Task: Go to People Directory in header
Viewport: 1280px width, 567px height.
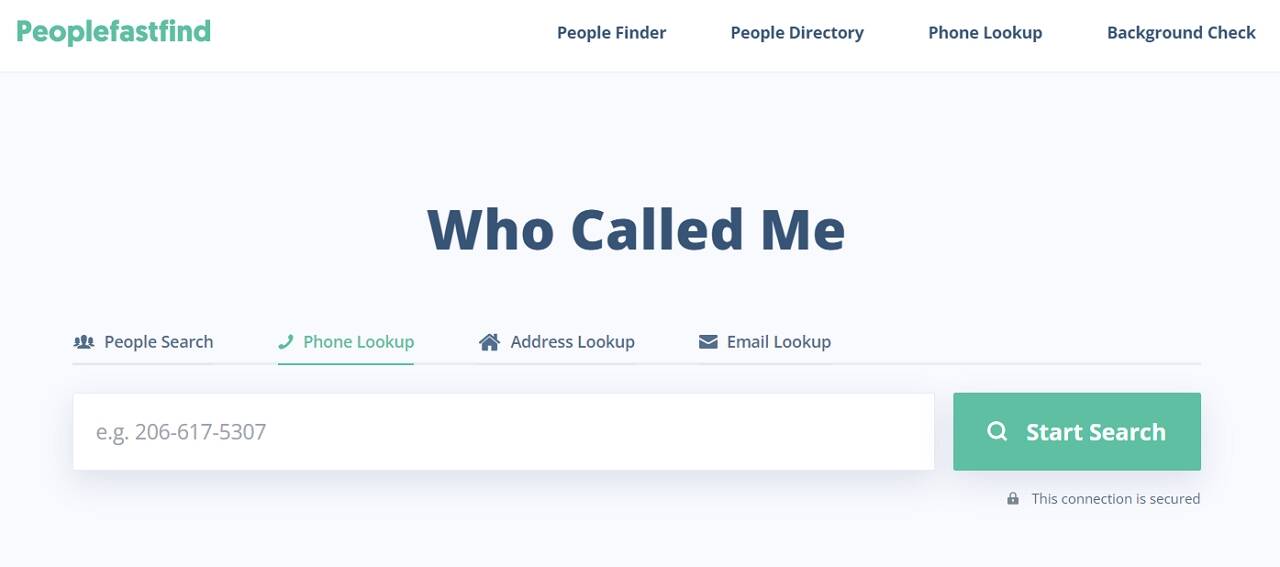Action: coord(797,33)
